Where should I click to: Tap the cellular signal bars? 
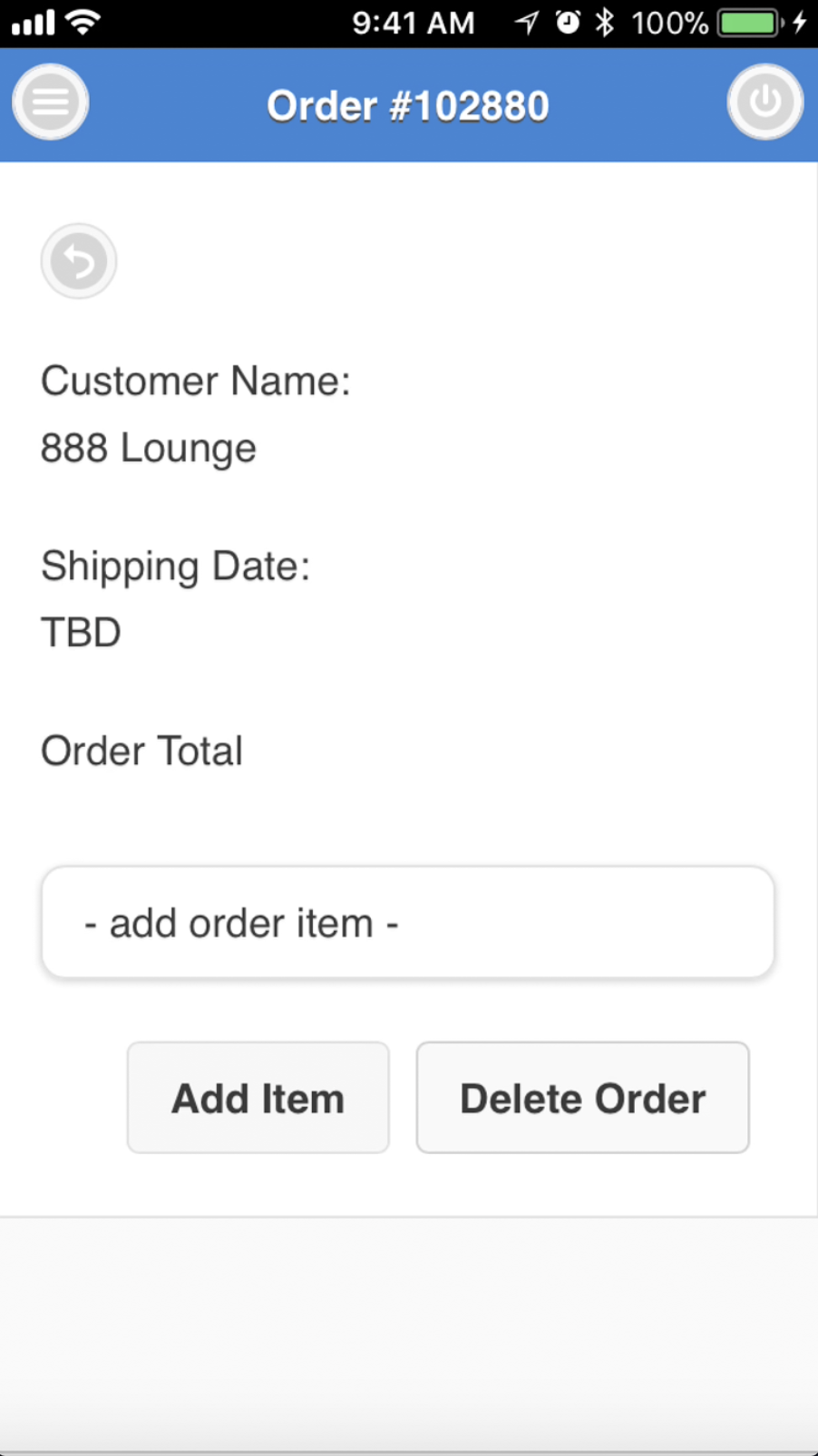tap(34, 22)
